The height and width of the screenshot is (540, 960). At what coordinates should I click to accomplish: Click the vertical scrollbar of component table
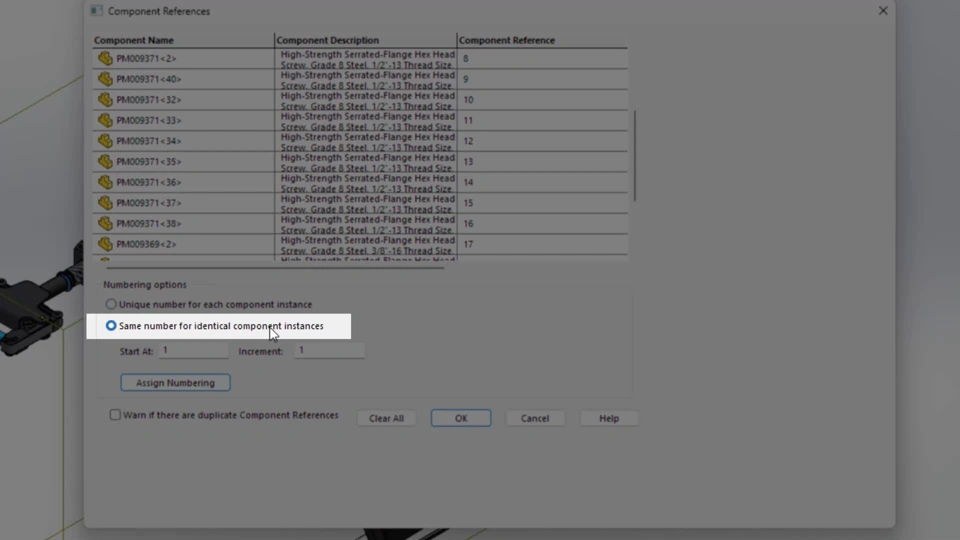click(635, 156)
